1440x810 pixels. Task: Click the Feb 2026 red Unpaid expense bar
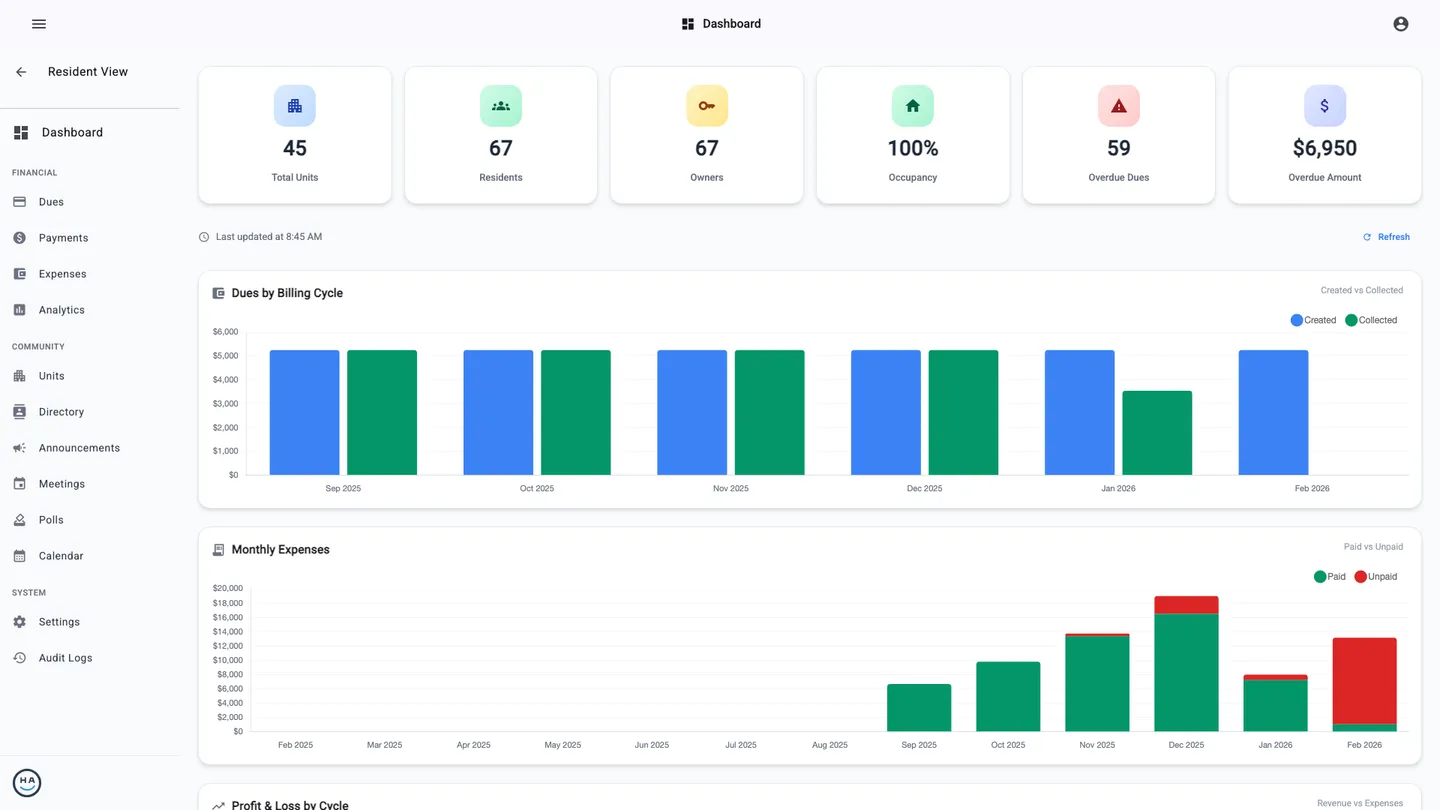(1364, 681)
